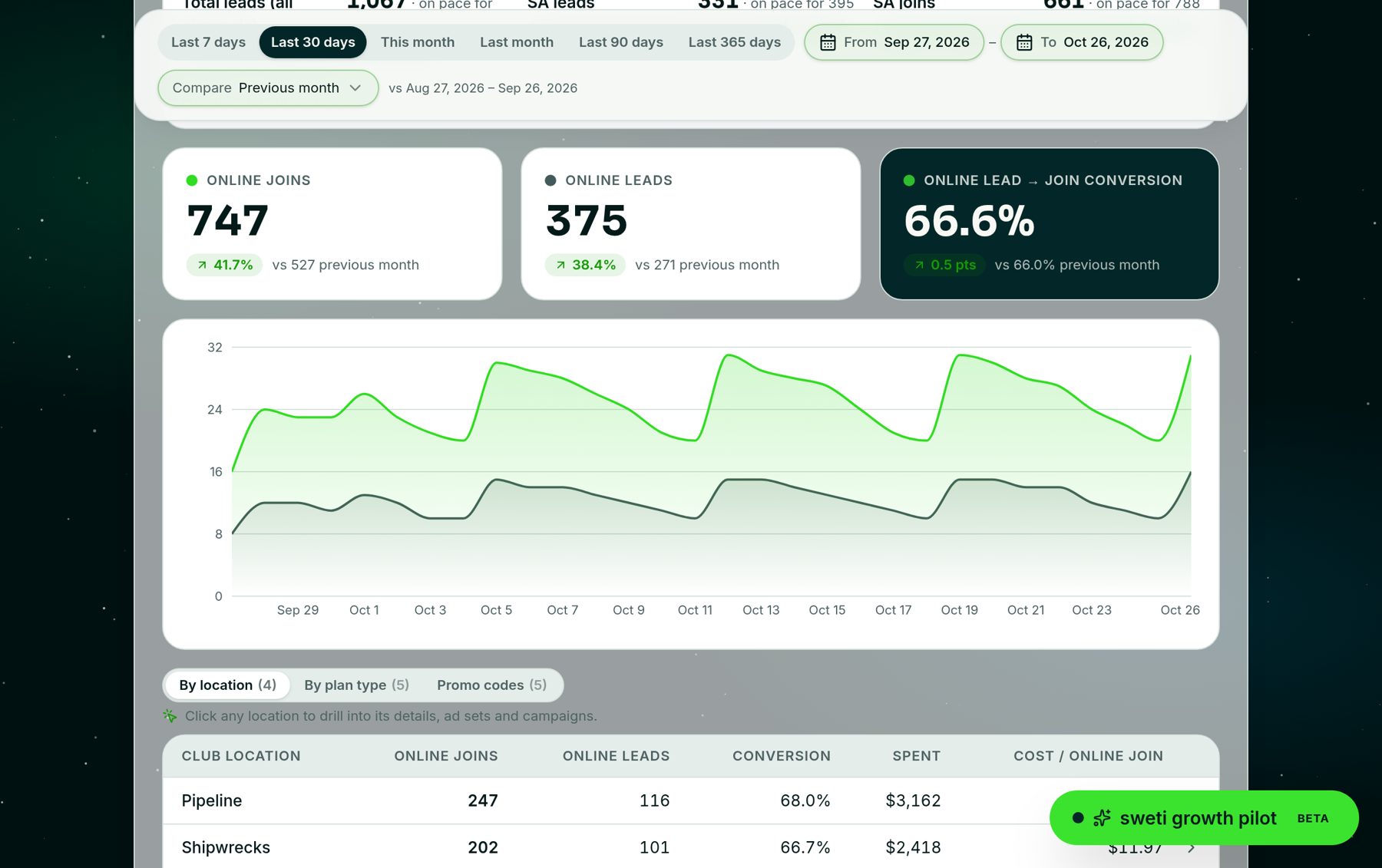Open the Online Lead to Join Conversion card
Screen dimensions: 1382x868
pyautogui.click(x=1049, y=223)
